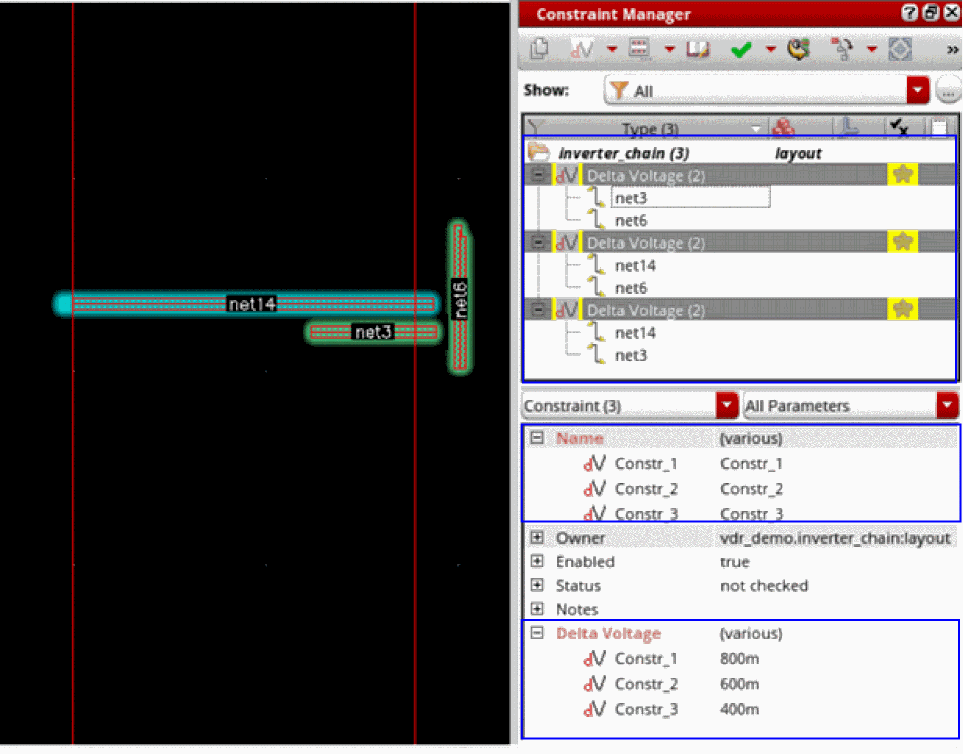Image resolution: width=963 pixels, height=754 pixels.
Task: Click Constr_1 name value field
Action: (751, 464)
